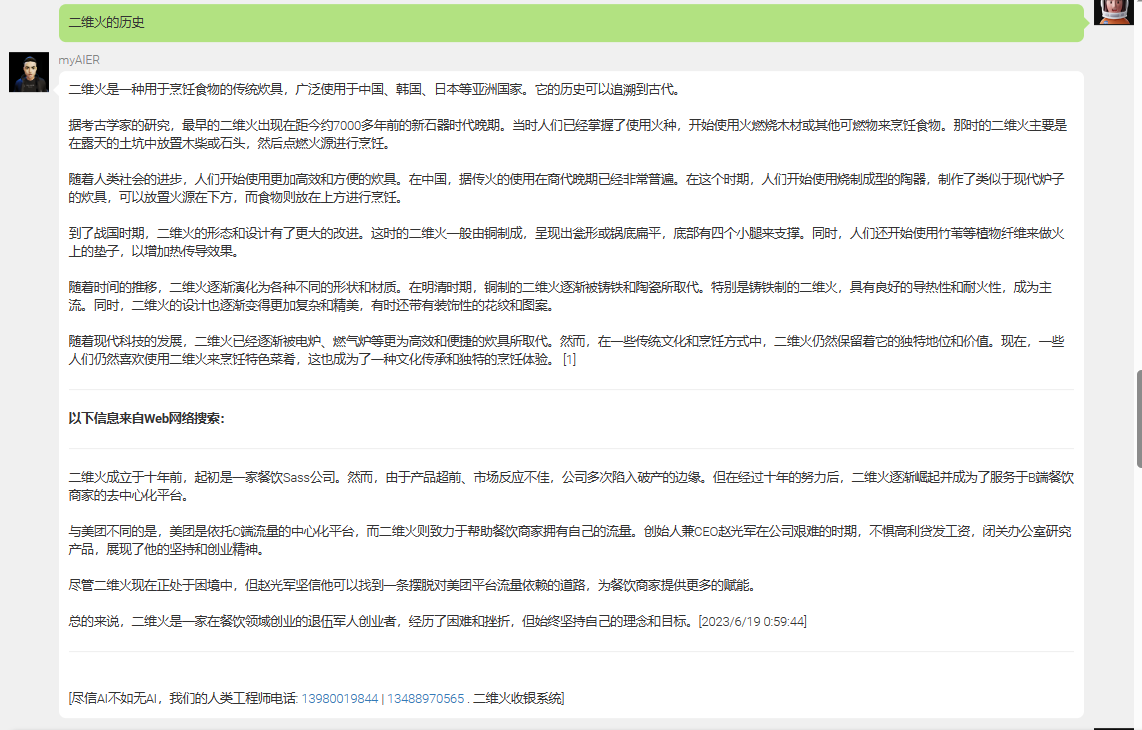Click the timestamp [2023/6/19 0:59:44]

[x=752, y=621]
